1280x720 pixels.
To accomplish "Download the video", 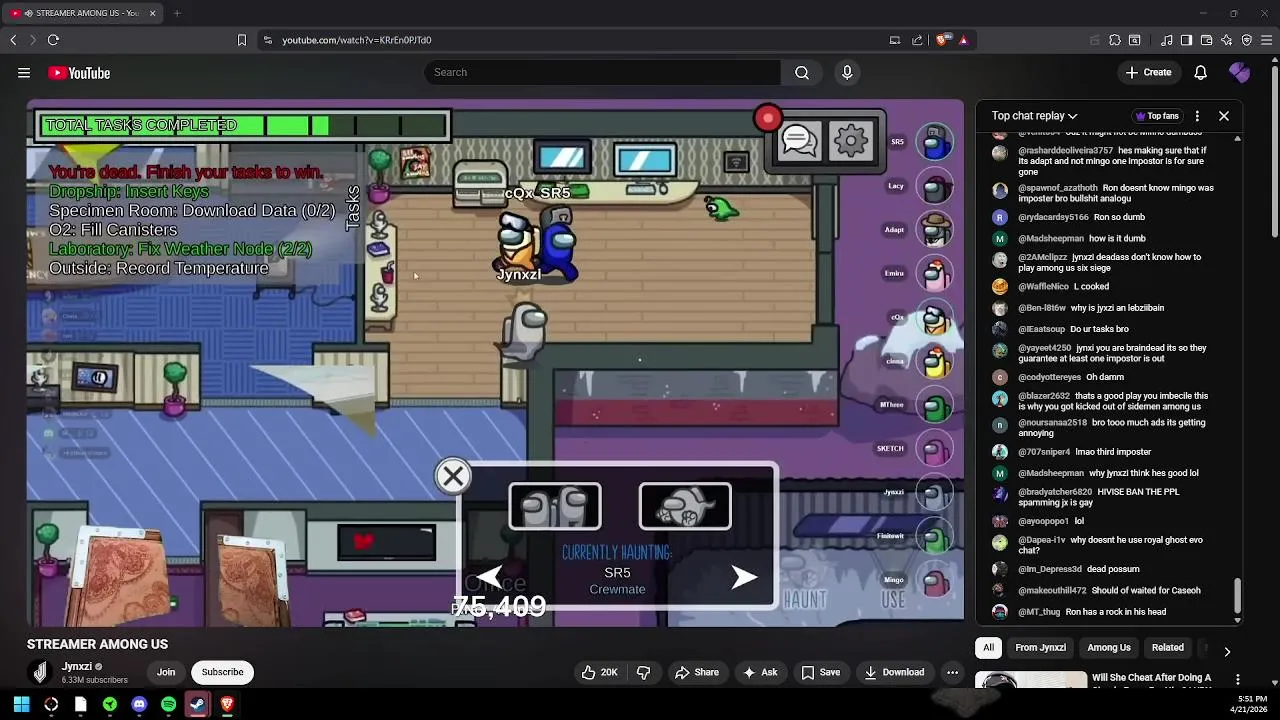I will click(893, 672).
